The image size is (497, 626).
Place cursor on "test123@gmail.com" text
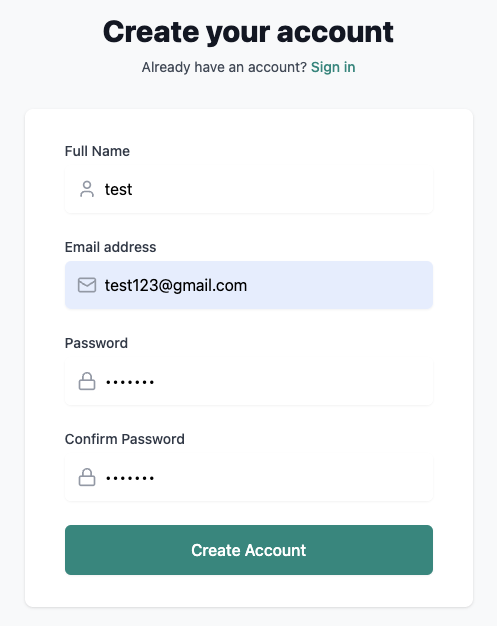[176, 285]
